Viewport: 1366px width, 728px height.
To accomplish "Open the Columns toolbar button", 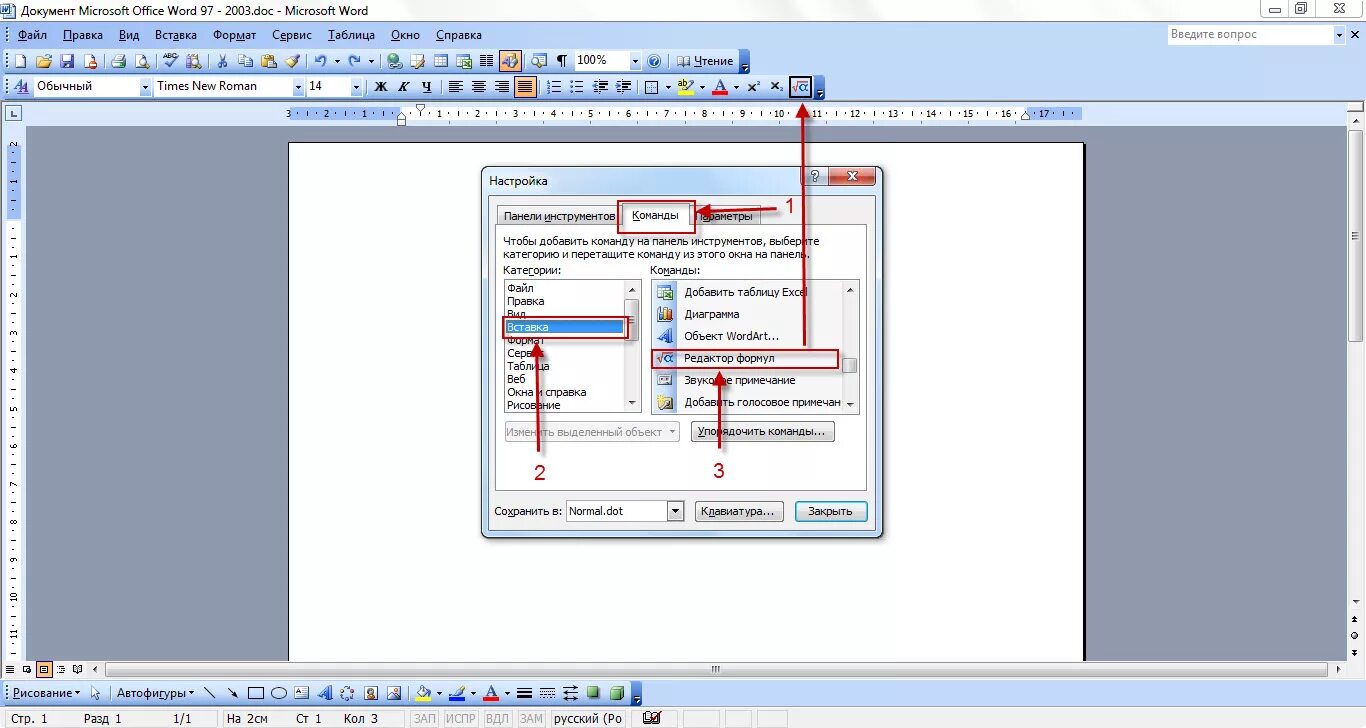I will click(x=487, y=61).
